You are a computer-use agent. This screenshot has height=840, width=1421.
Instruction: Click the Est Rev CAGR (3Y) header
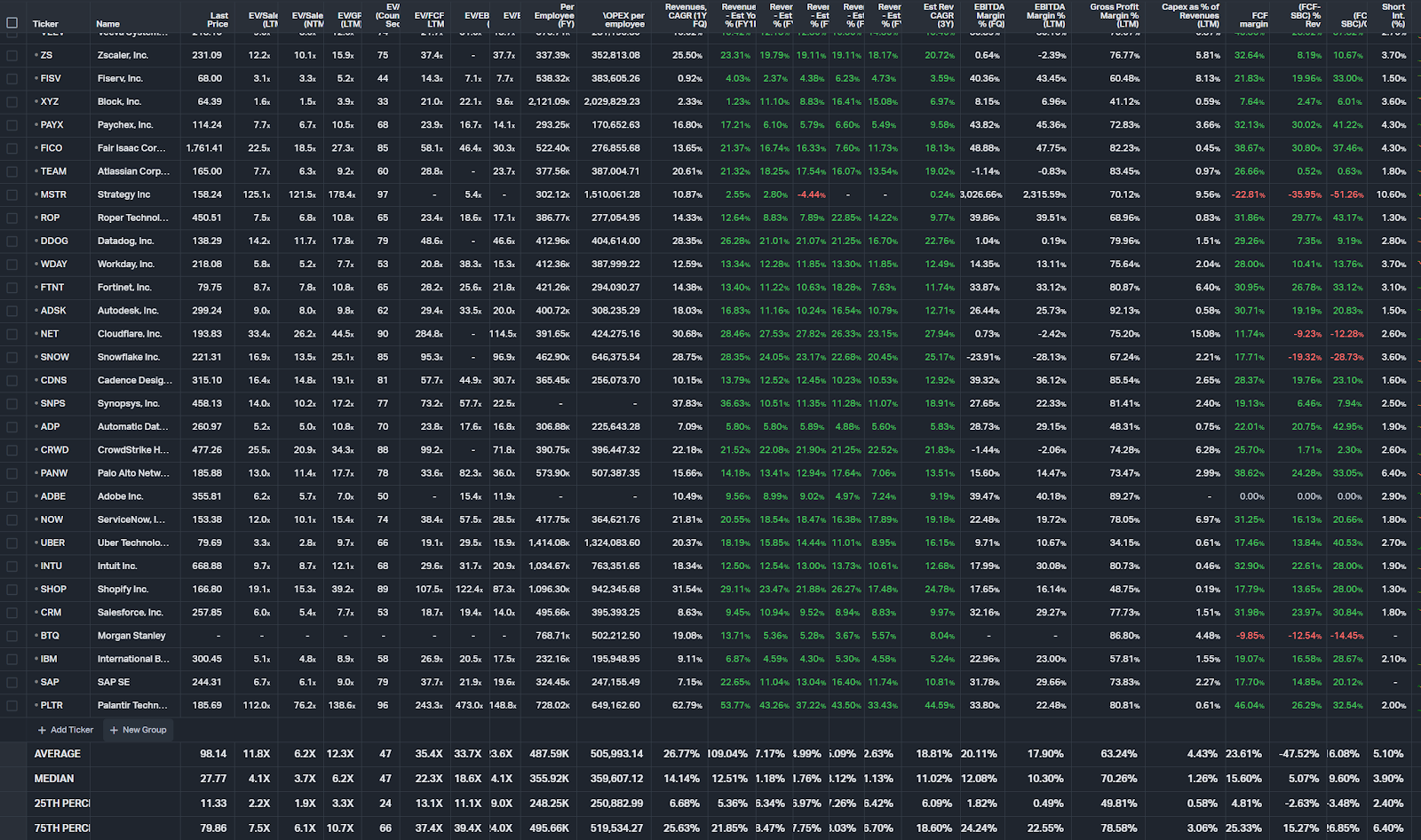click(939, 15)
